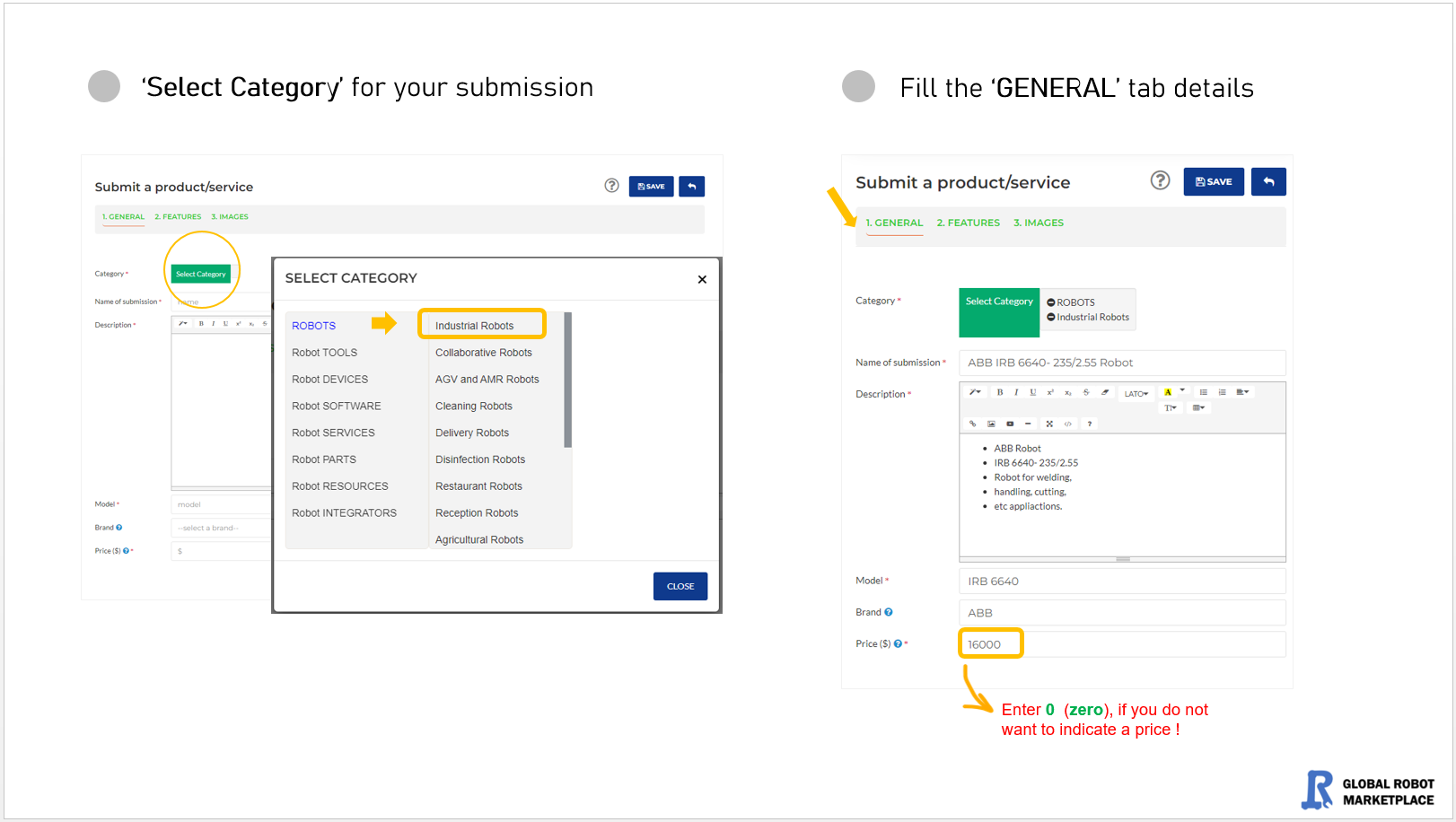Open the LATO font family dropdown

coord(1136,394)
